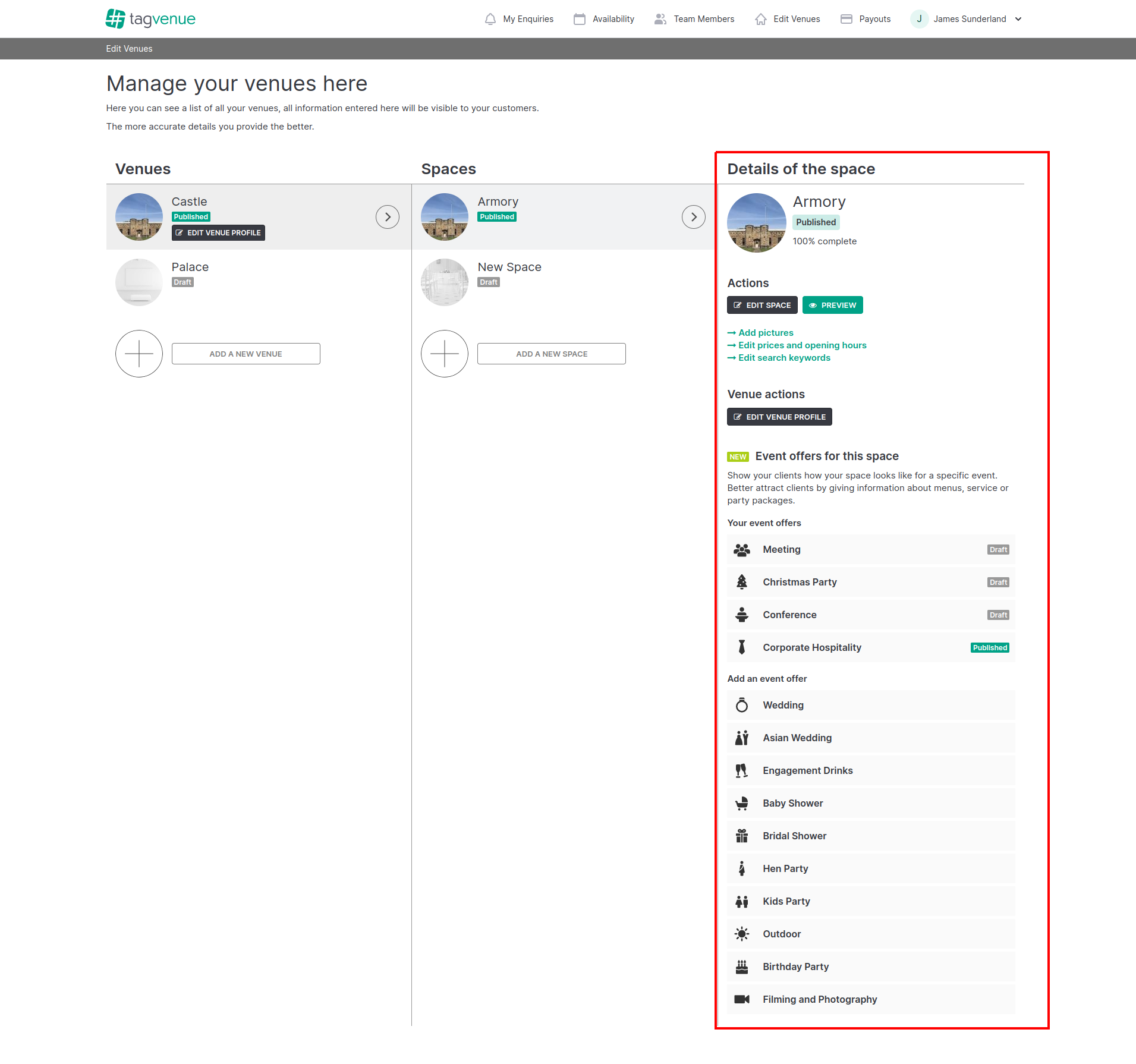Click Edit Venue Profile under Castle
Screen dimensions: 1136x1064
[x=218, y=233]
